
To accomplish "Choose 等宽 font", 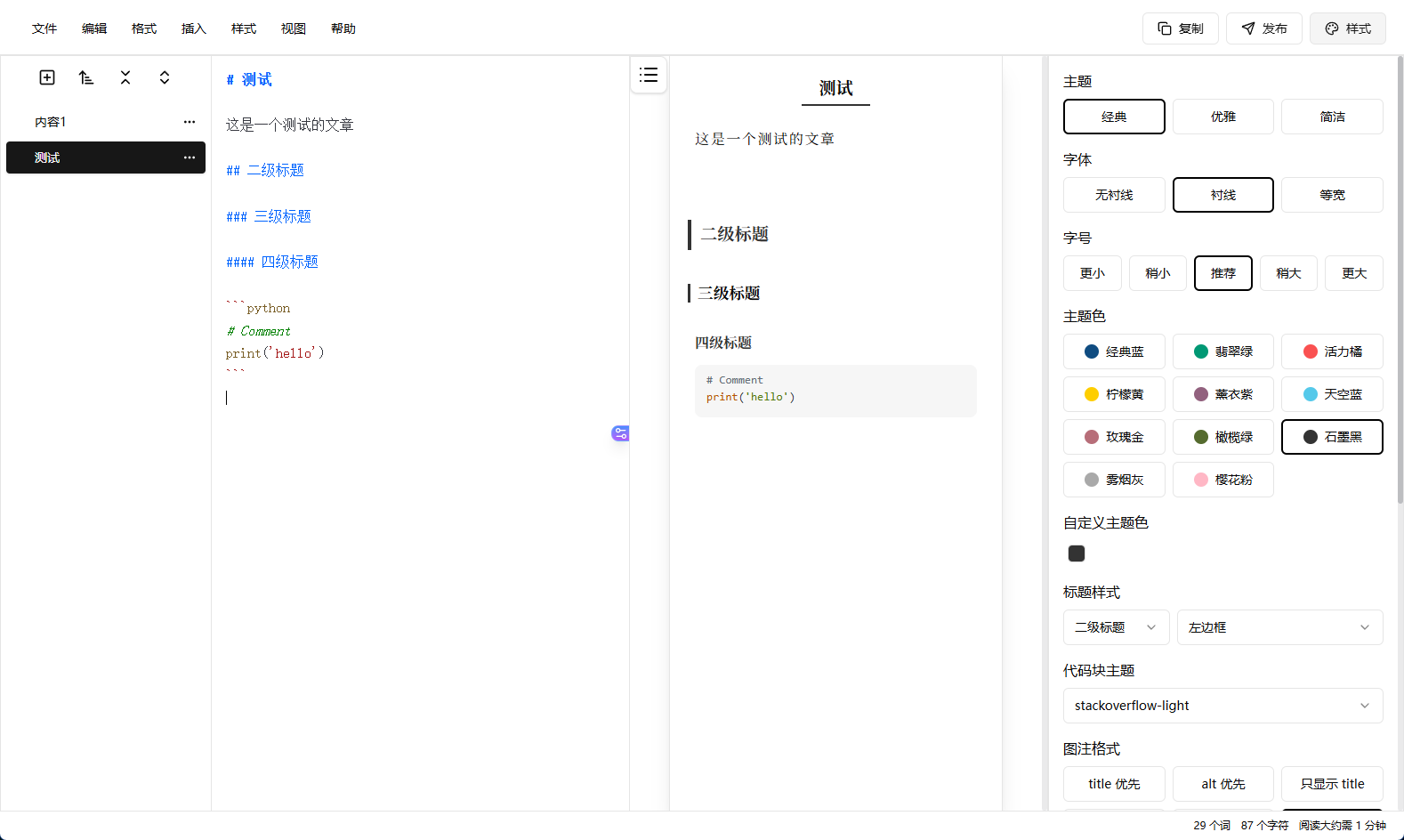I will 1332,195.
